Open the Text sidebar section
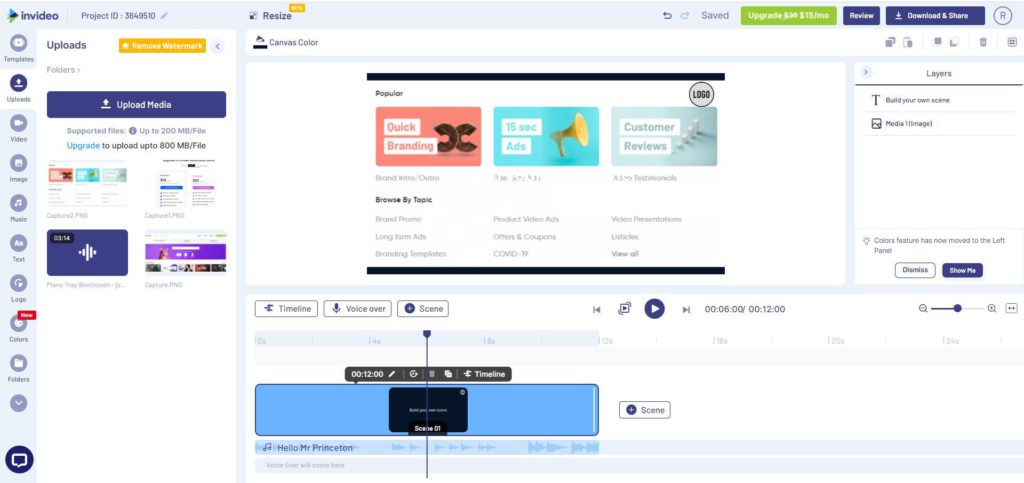The height and width of the screenshot is (483, 1024). coord(18,248)
